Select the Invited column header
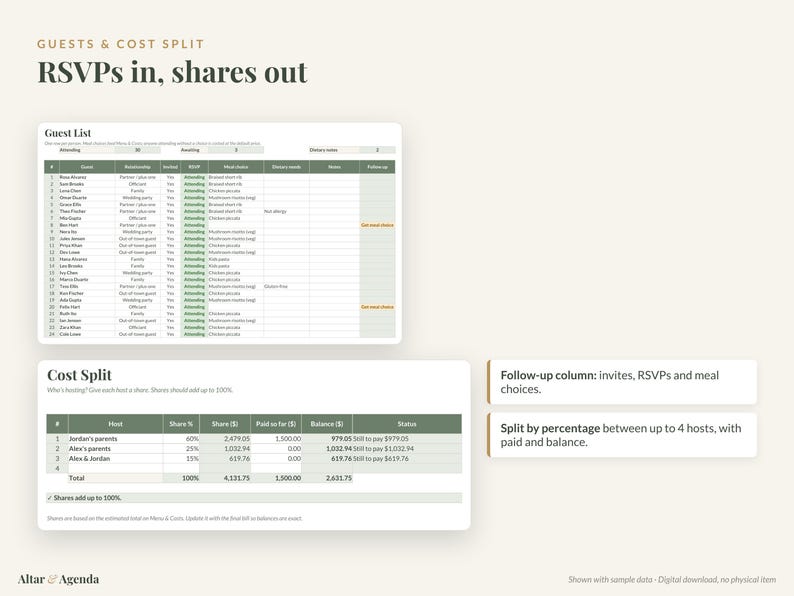 pos(171,167)
